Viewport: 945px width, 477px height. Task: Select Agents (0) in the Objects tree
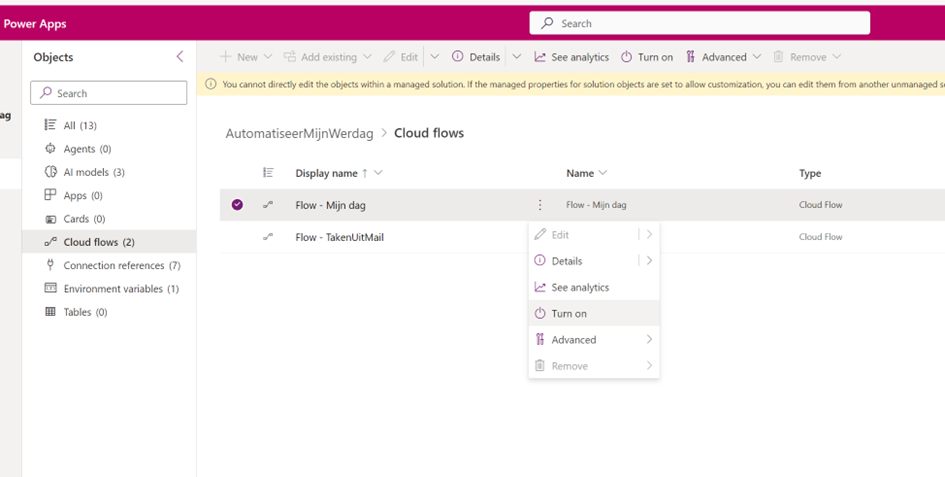tap(87, 148)
